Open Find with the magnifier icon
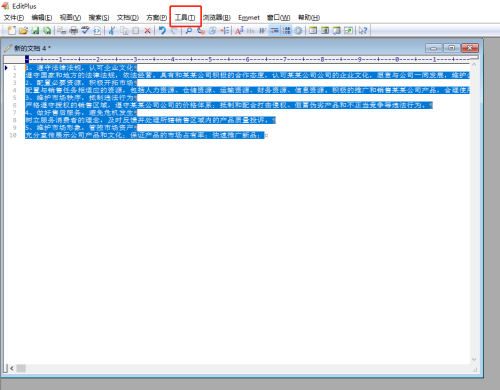Image resolution: width=500 pixels, height=390 pixels. [188, 31]
